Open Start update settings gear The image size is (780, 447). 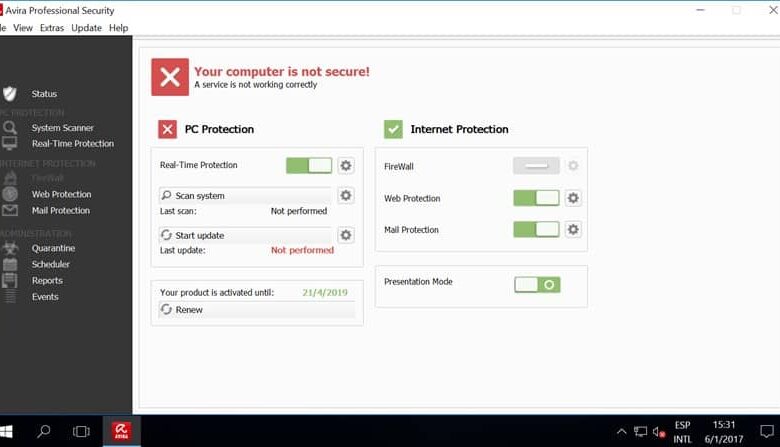pyautogui.click(x=346, y=235)
